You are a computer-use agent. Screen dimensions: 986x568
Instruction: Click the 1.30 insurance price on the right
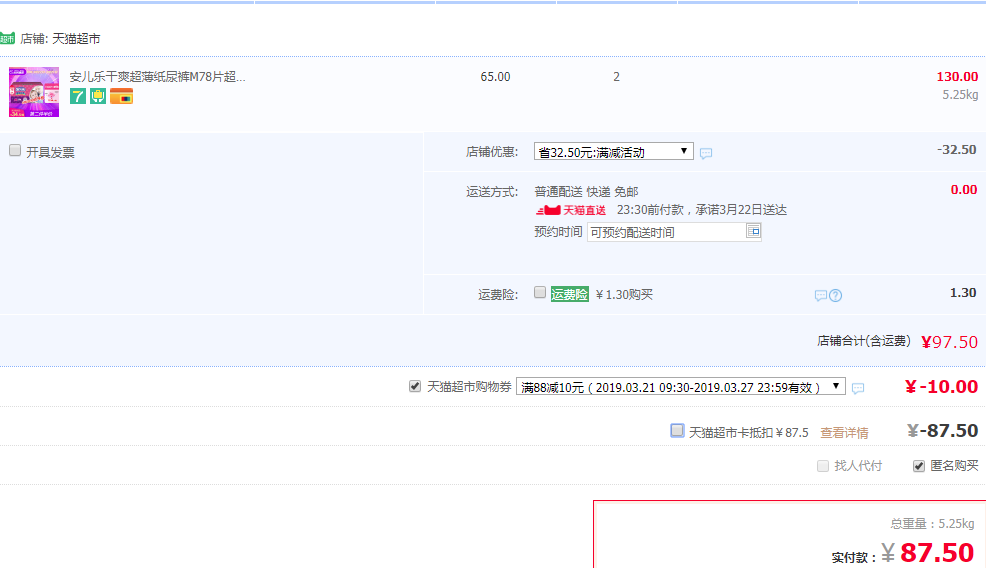(x=963, y=292)
